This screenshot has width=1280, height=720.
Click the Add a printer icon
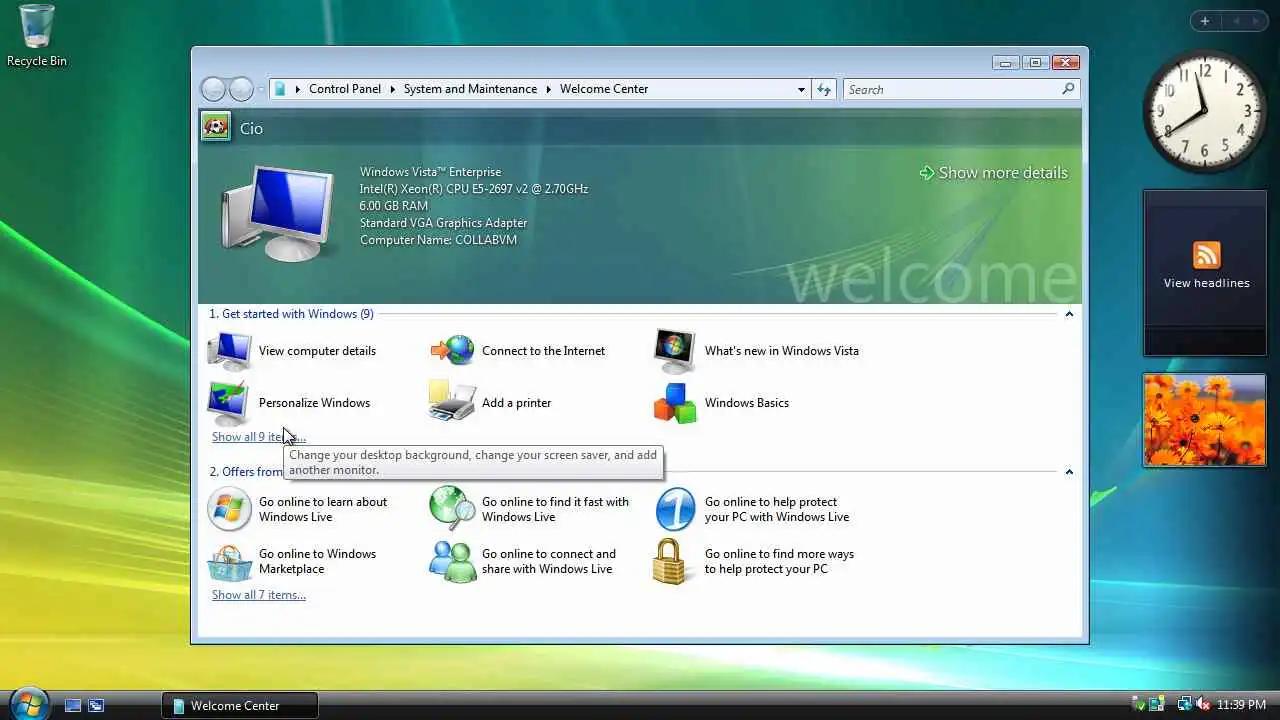[452, 402]
